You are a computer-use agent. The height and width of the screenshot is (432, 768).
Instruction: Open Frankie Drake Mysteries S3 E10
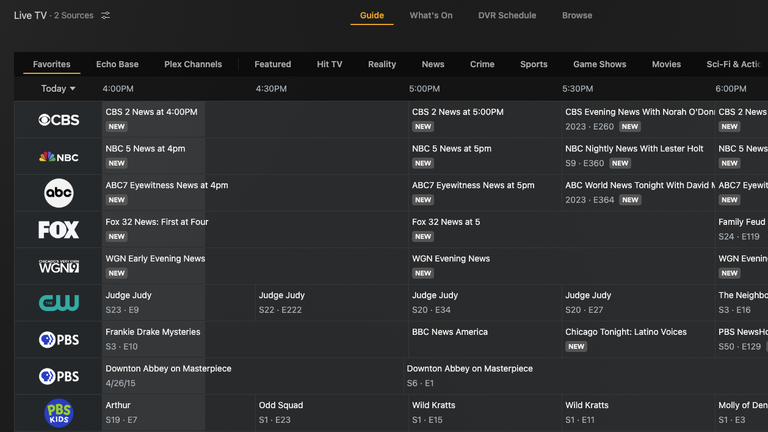[x=255, y=339]
